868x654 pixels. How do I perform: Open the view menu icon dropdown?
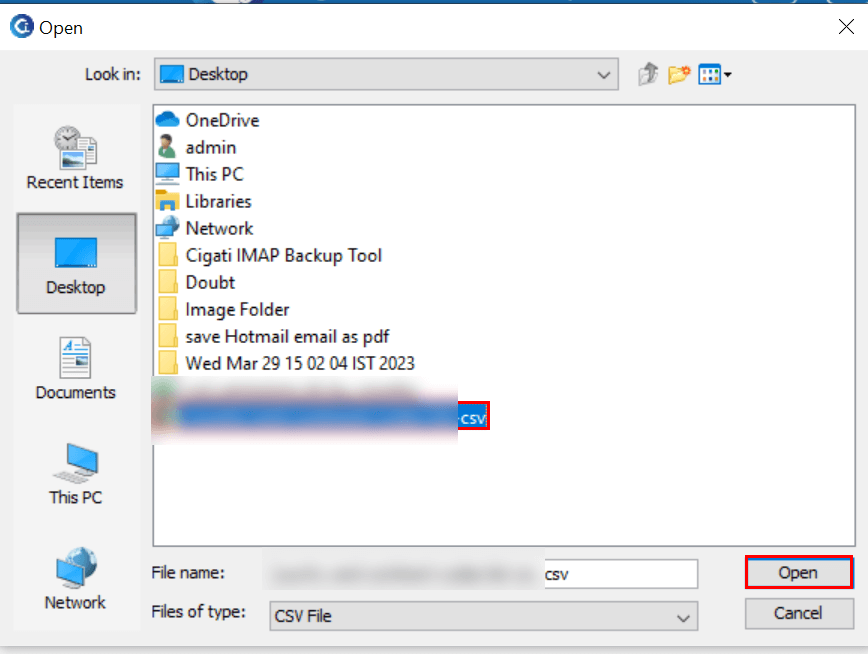(715, 74)
